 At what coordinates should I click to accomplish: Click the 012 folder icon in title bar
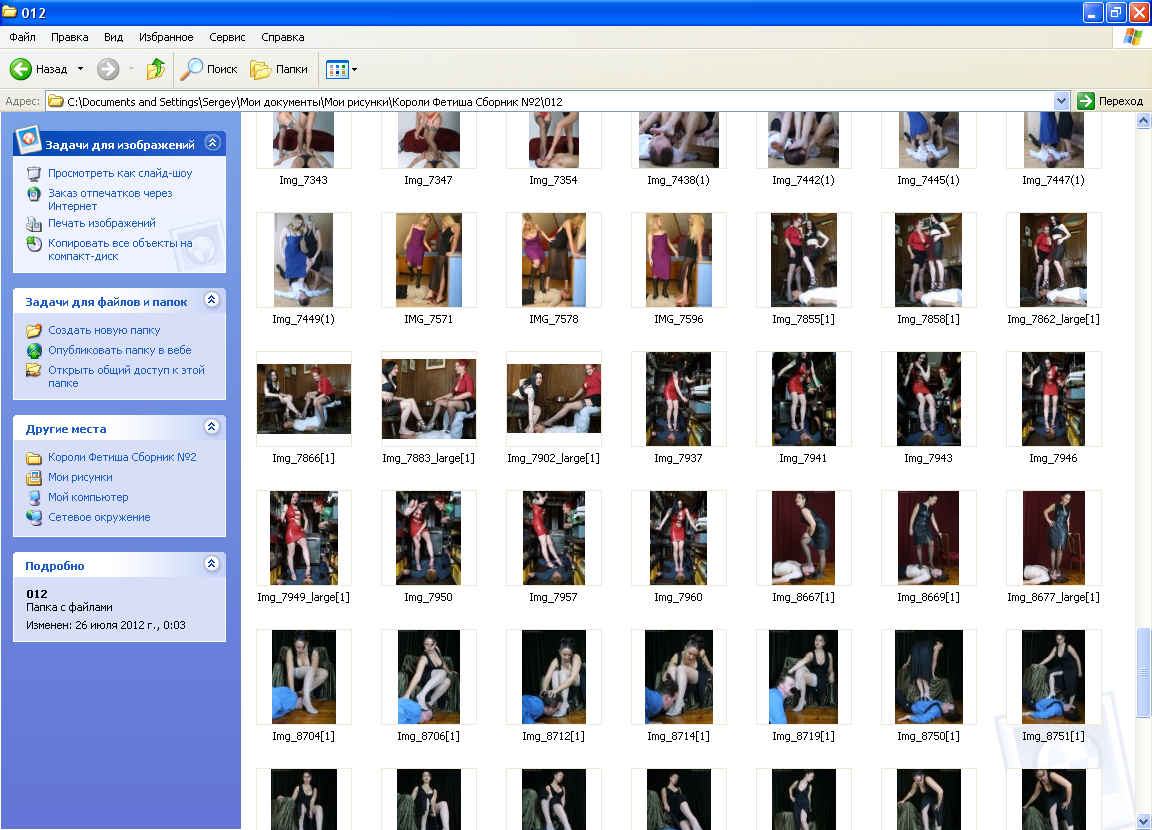click(x=10, y=12)
